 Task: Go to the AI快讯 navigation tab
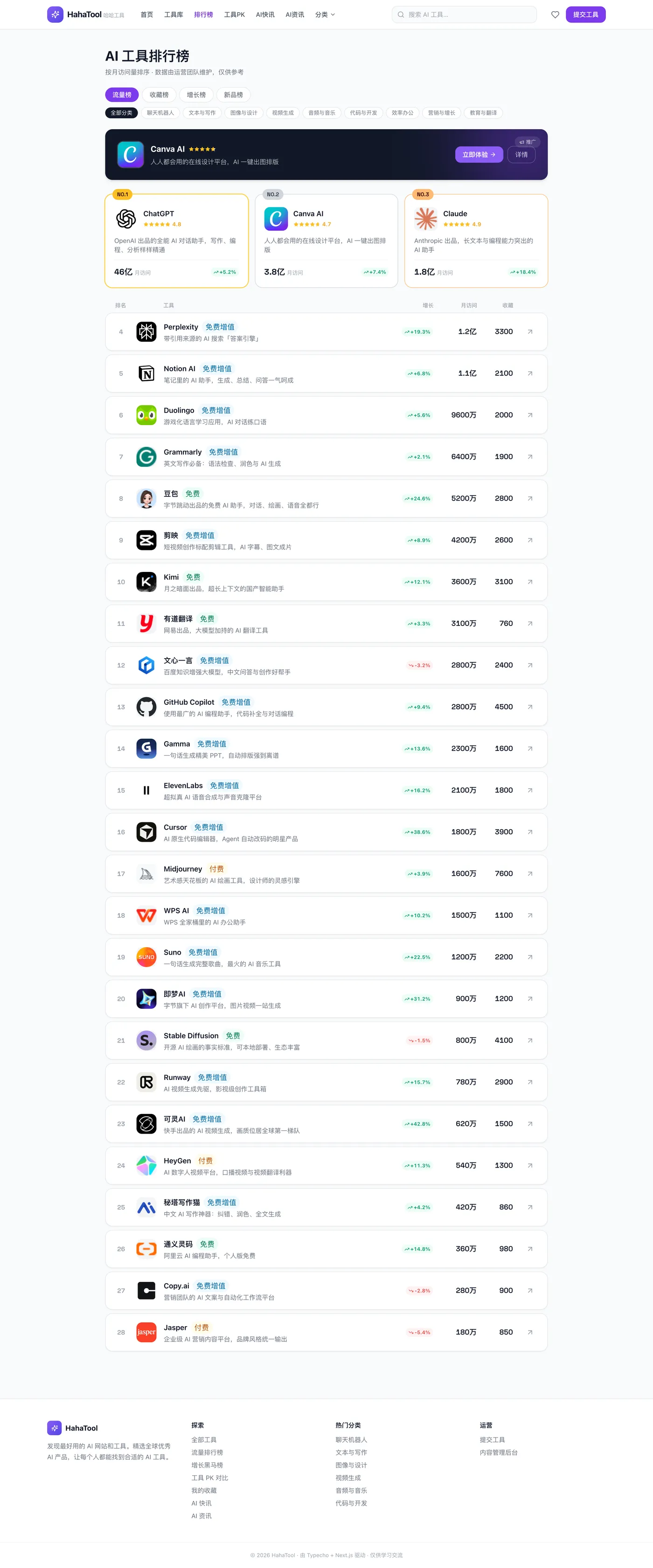[x=265, y=14]
